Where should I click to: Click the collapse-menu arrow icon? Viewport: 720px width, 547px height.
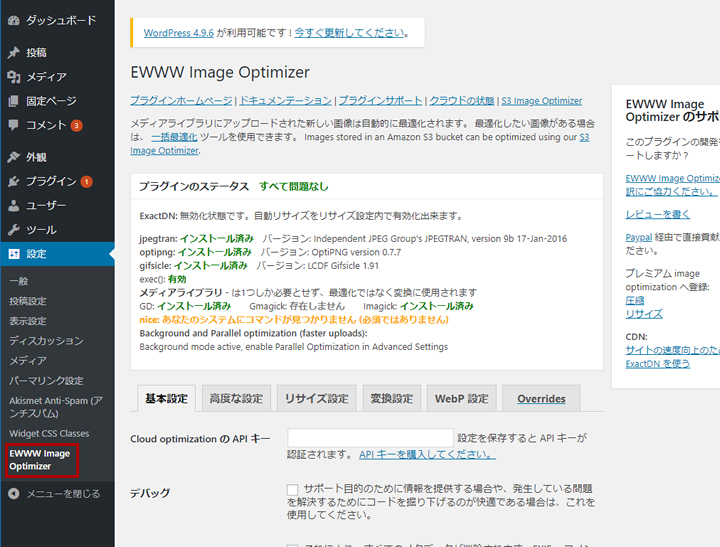coord(14,494)
